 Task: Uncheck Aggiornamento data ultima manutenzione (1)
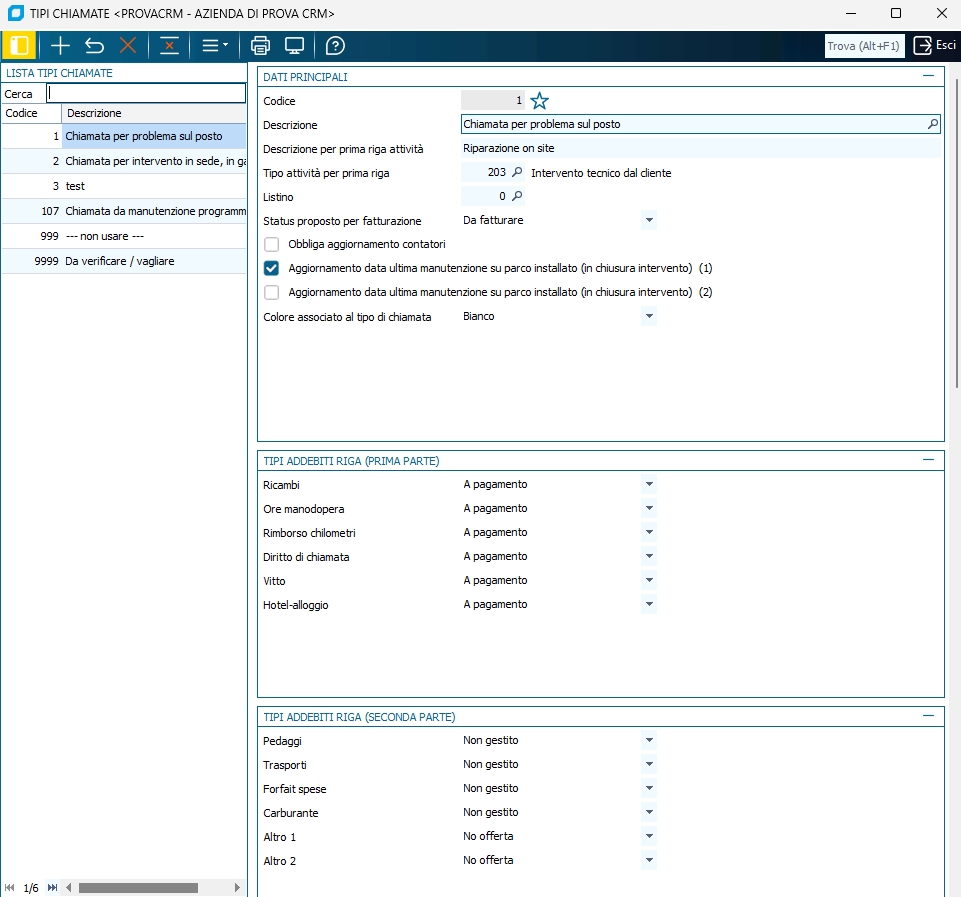click(x=271, y=268)
